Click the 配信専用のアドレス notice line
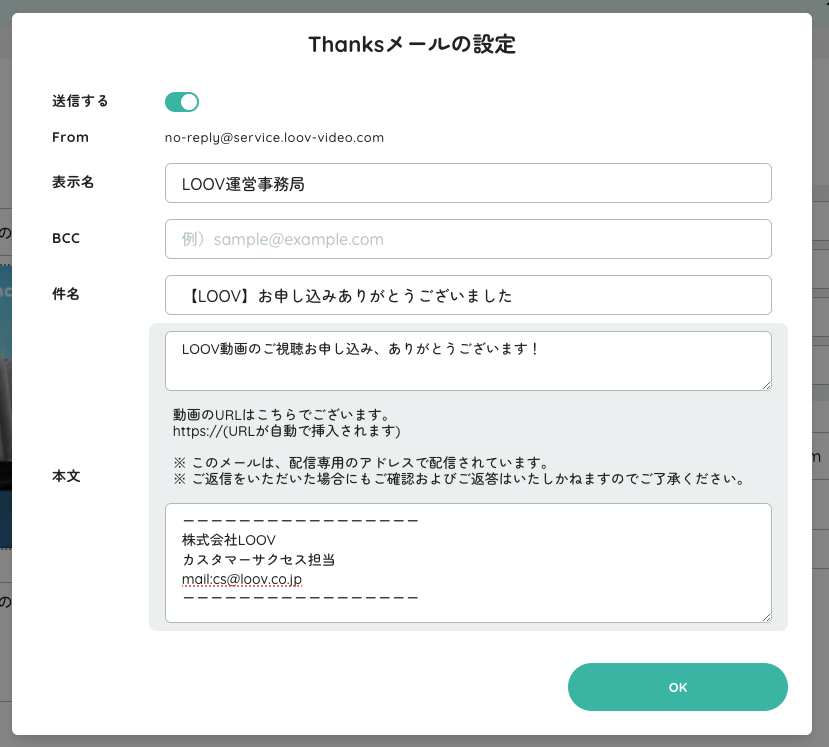Image resolution: width=829 pixels, height=747 pixels. point(362,463)
